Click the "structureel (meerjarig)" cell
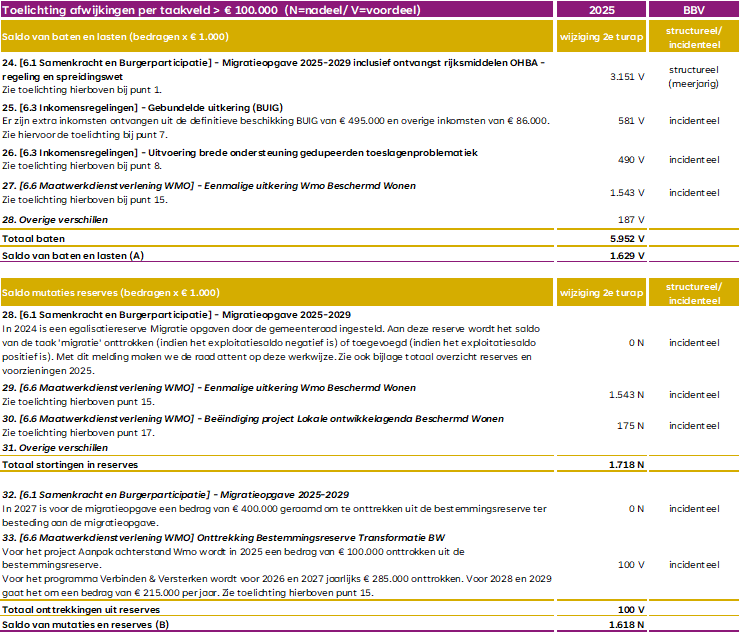The image size is (740, 633). 695,77
